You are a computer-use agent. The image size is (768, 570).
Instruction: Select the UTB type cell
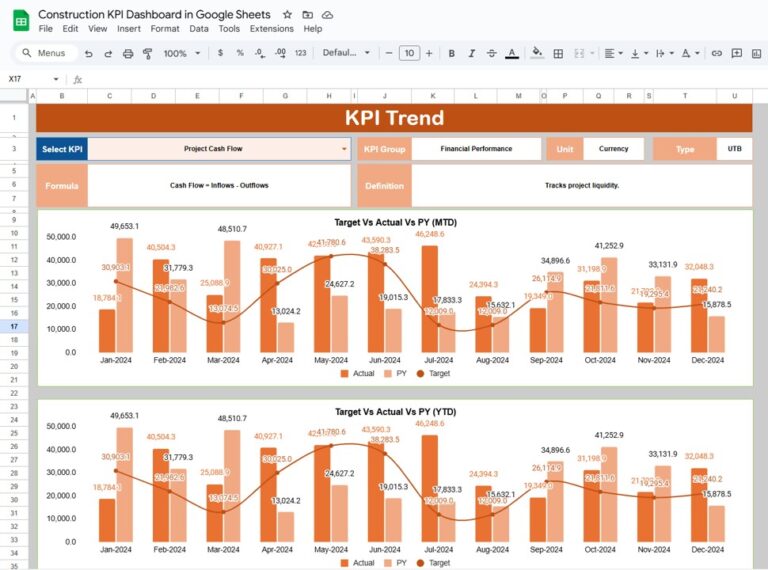point(734,148)
